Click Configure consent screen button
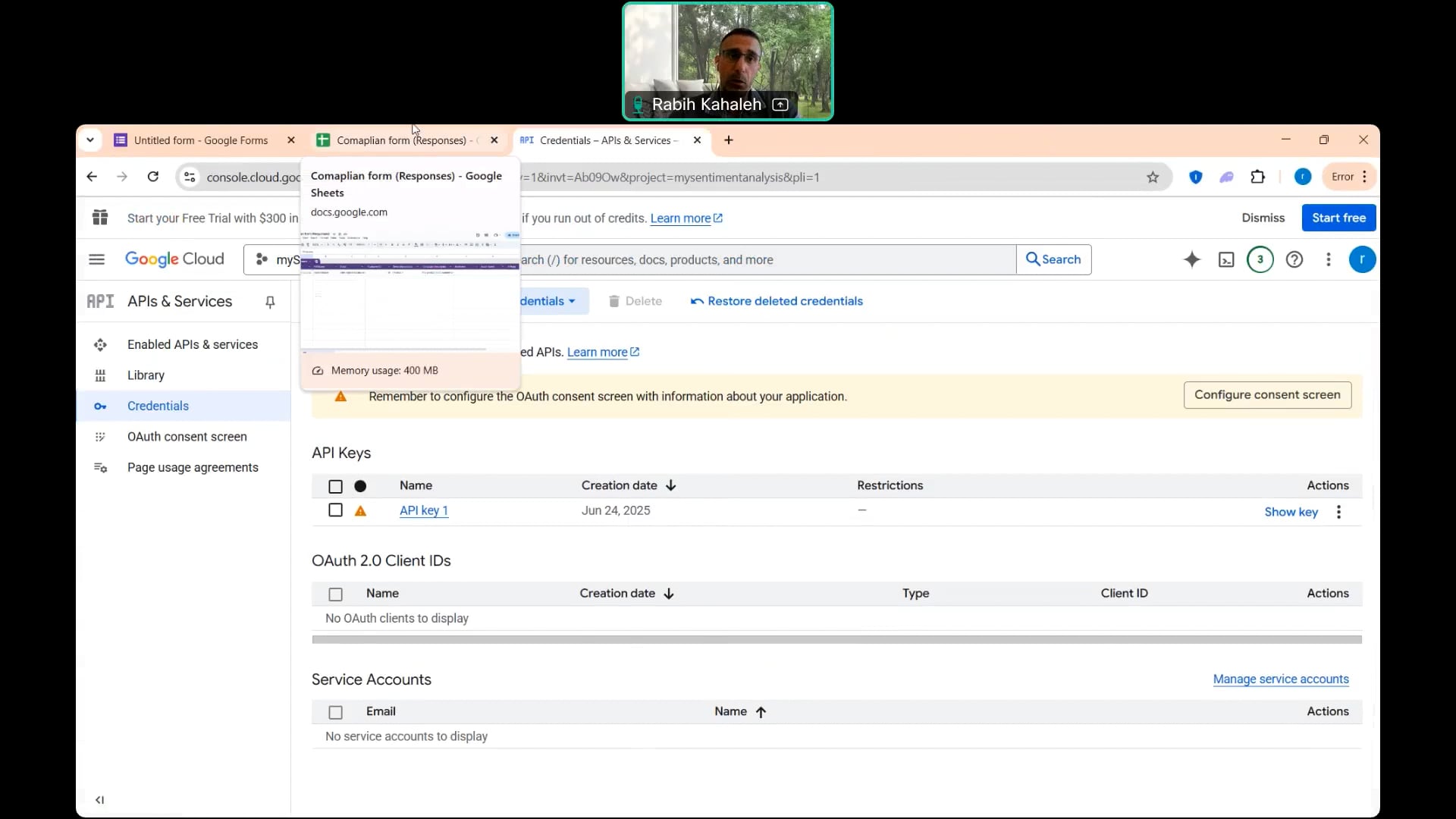Screen dimensions: 1456x819 pos(1267,395)
